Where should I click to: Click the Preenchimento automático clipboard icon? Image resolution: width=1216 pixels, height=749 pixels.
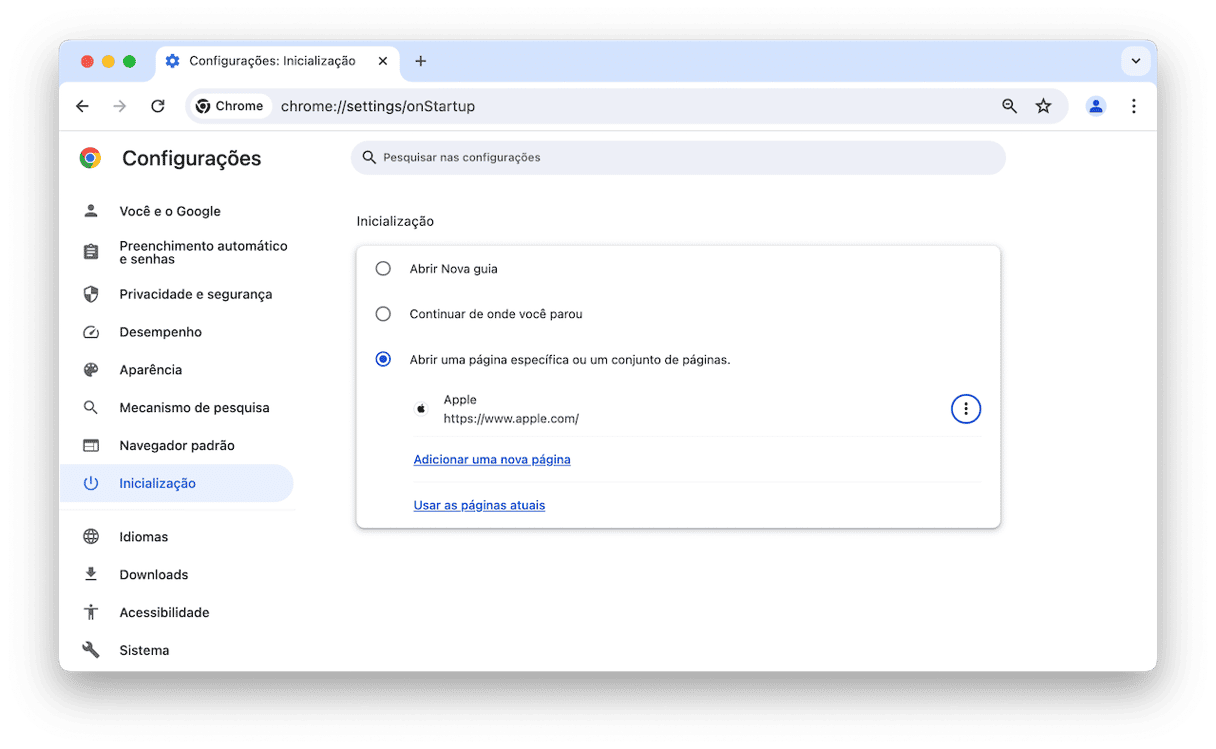pos(91,252)
